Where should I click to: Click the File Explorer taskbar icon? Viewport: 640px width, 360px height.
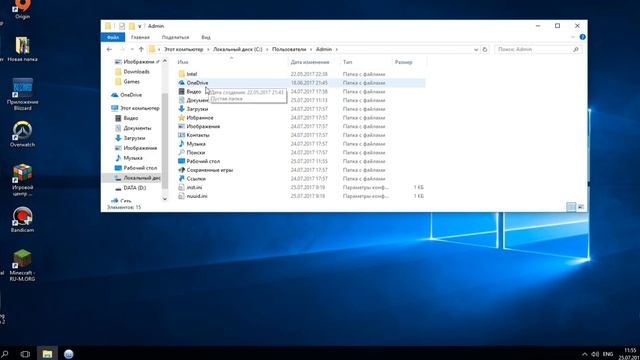pyautogui.click(x=47, y=353)
